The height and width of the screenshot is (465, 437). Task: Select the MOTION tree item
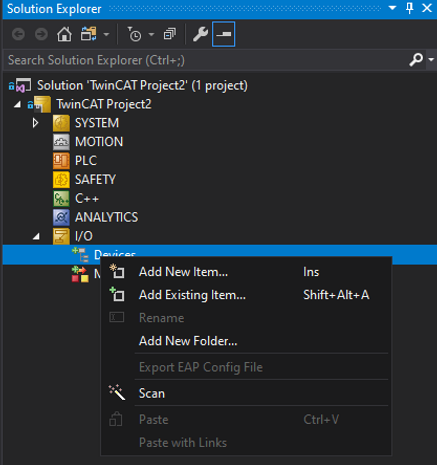pyautogui.click(x=99, y=142)
